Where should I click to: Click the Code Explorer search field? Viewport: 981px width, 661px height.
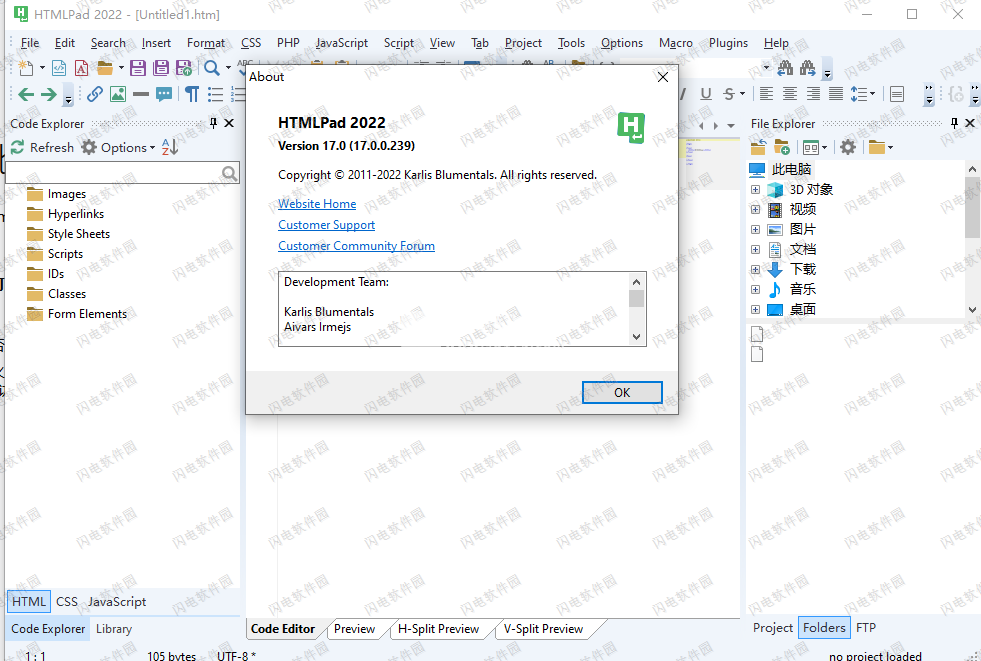click(123, 173)
